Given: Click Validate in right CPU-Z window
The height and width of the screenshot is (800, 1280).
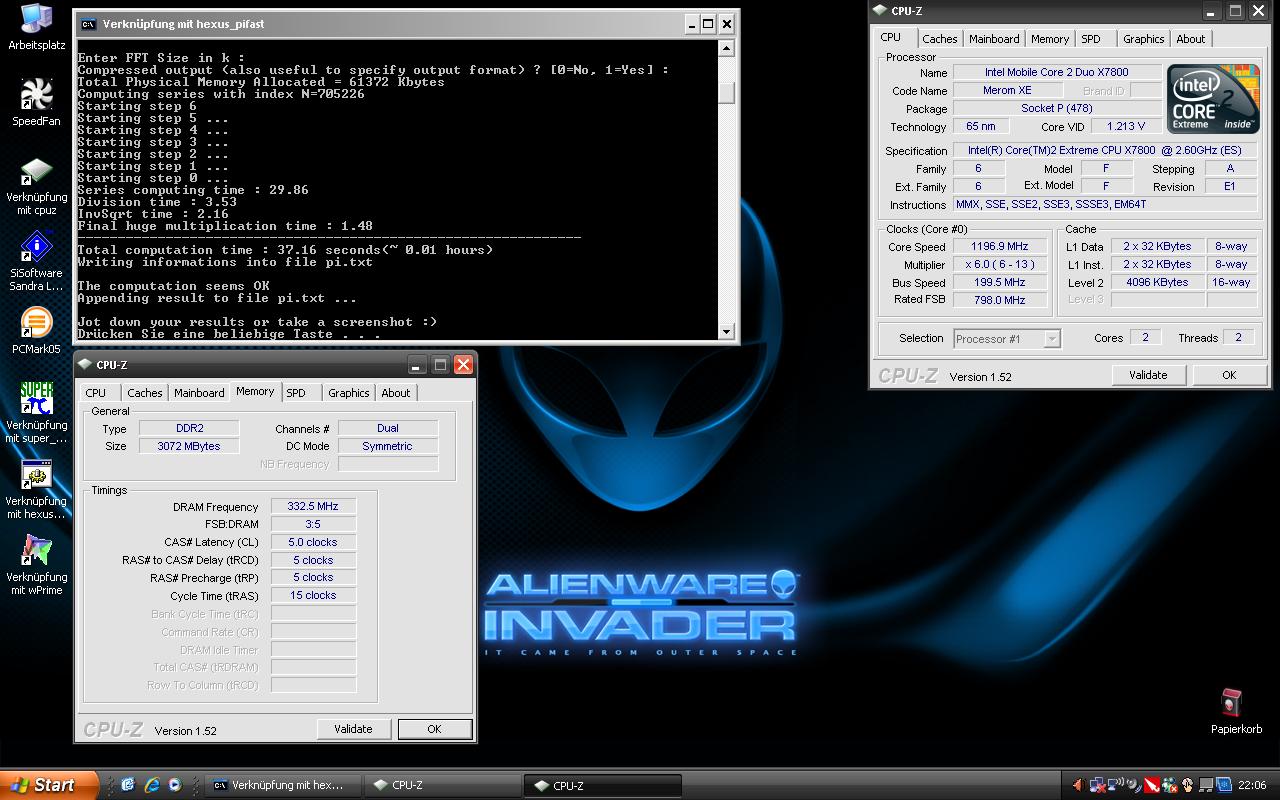Looking at the screenshot, I should (1148, 375).
